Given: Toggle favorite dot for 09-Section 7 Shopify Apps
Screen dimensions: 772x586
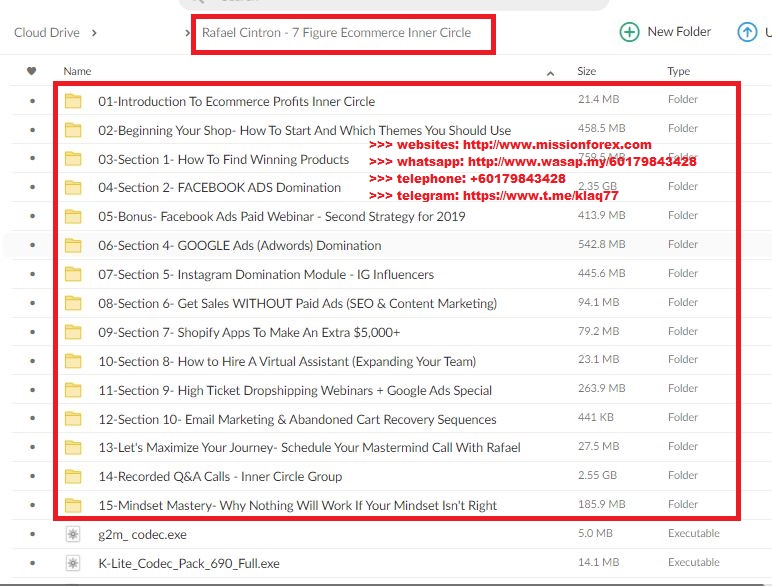Looking at the screenshot, I should (x=32, y=332).
